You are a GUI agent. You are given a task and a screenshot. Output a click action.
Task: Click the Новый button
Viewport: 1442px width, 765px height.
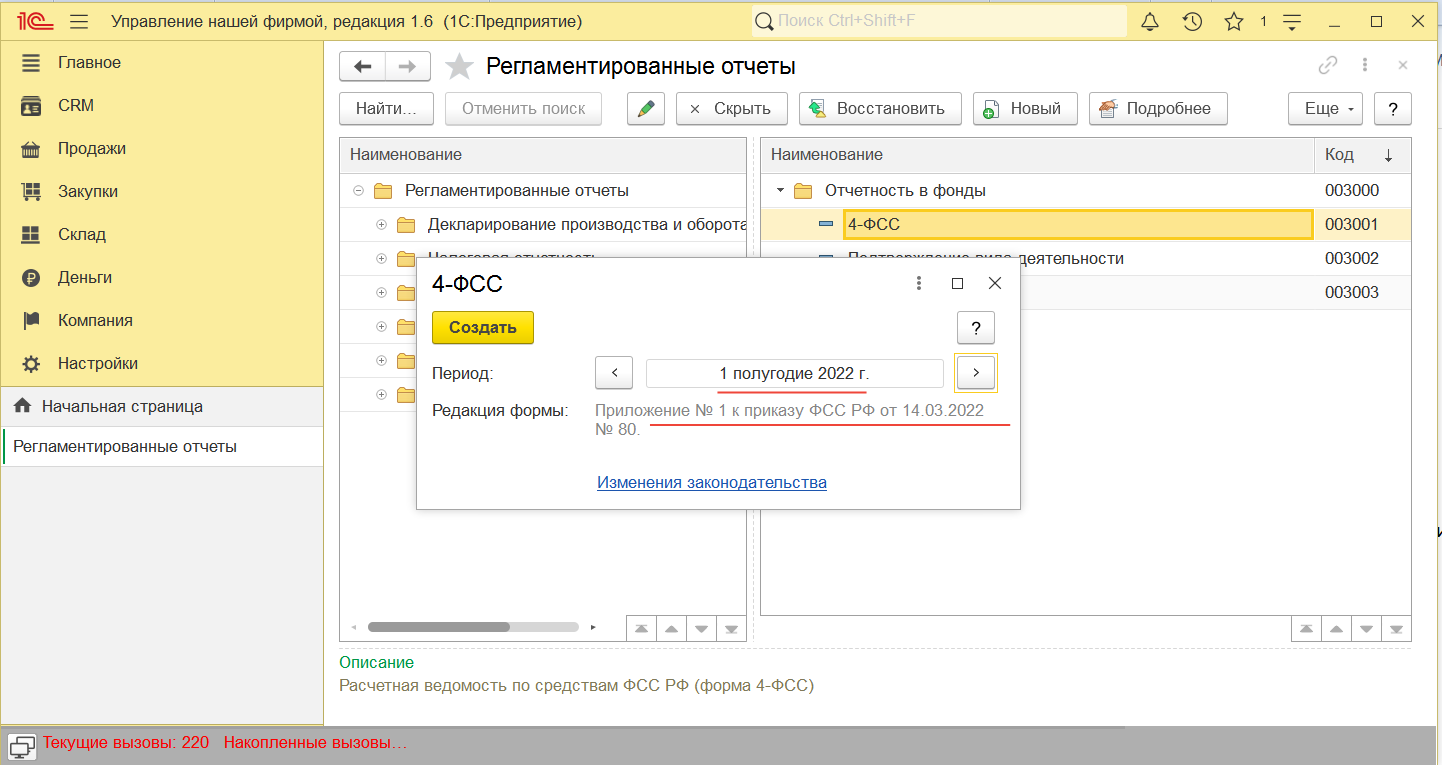coord(1025,109)
